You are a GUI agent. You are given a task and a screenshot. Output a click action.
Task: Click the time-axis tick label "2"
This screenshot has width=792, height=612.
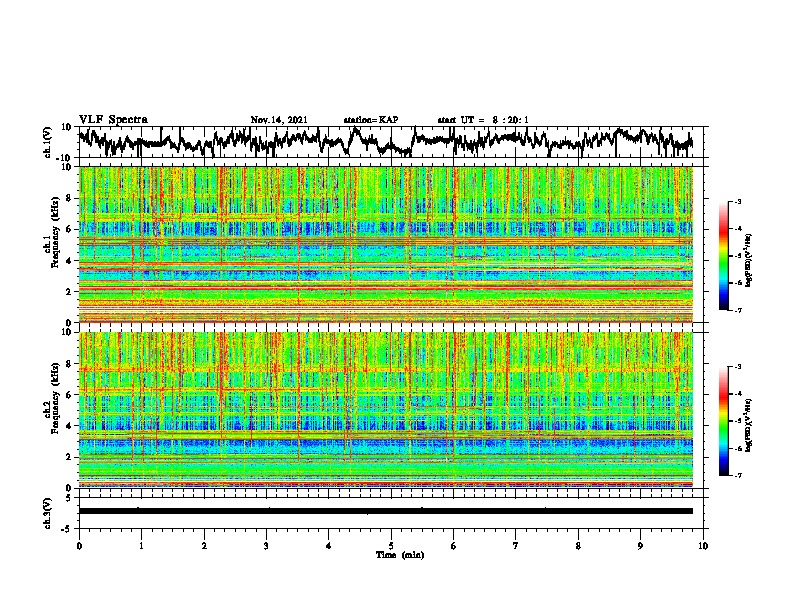[204, 546]
